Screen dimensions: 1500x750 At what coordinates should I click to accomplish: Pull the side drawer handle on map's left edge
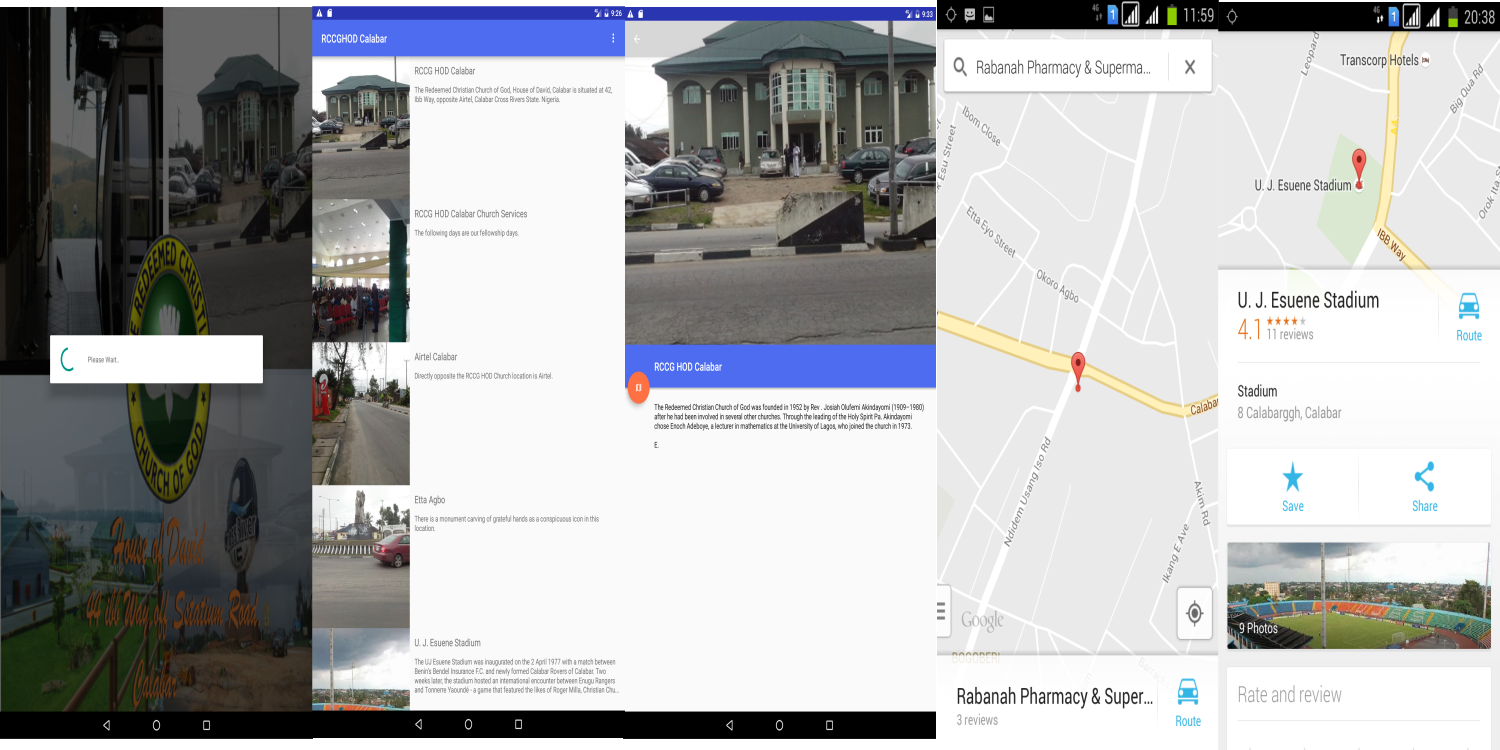point(941,611)
